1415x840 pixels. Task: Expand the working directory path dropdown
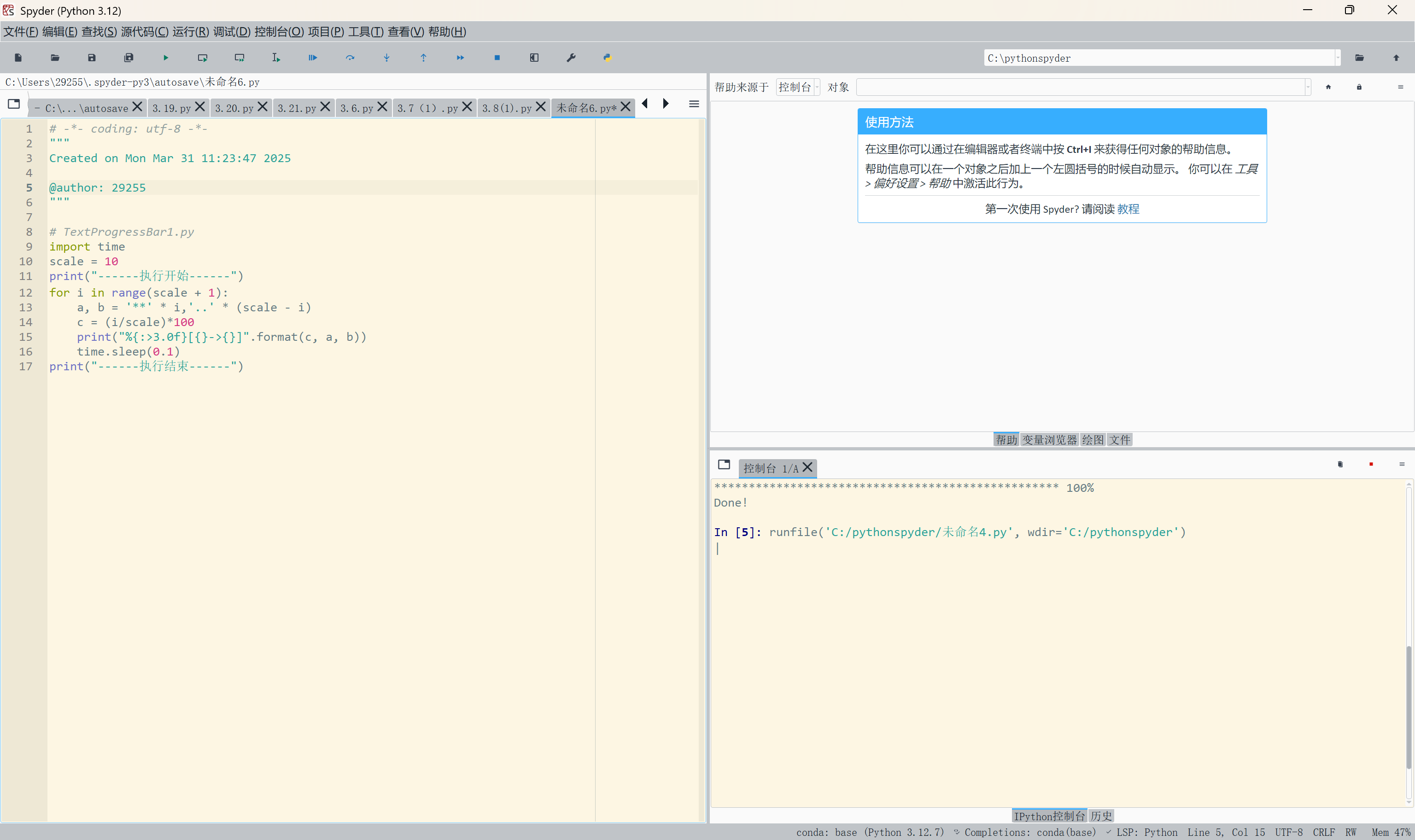pyautogui.click(x=1338, y=58)
